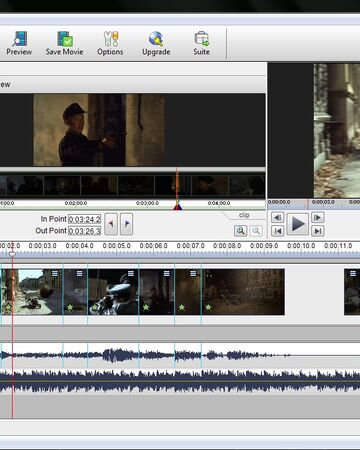Click the timeline ruler at 0:00:05.0
This screenshot has height=450, width=360.
coord(116,246)
